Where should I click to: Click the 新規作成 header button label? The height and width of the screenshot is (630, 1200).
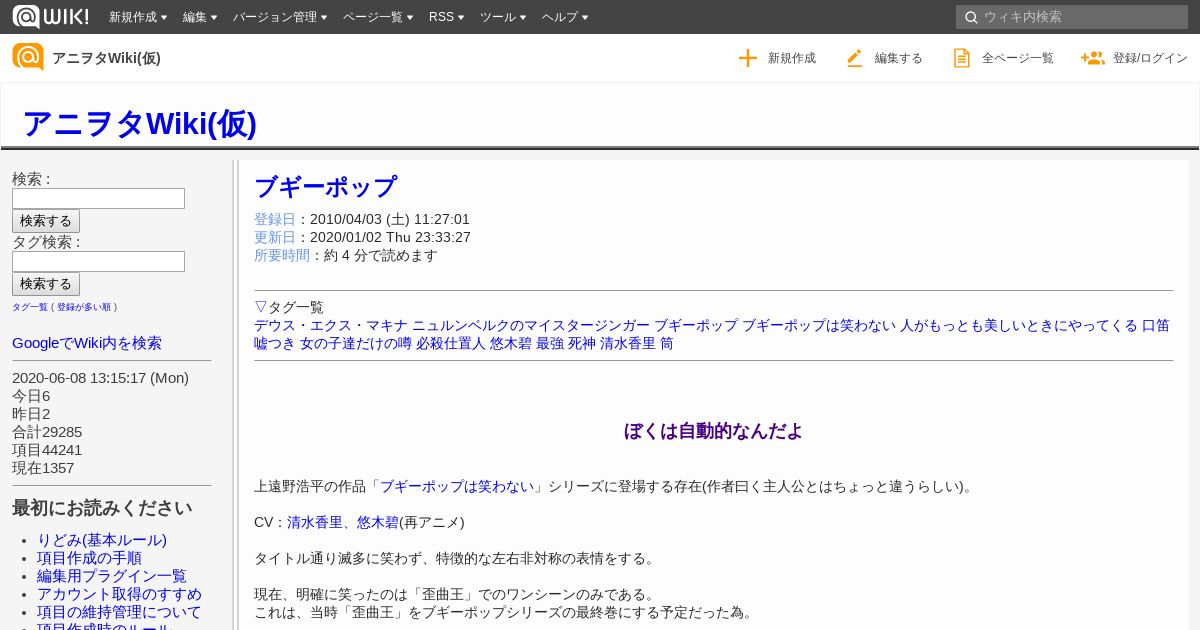[x=792, y=58]
